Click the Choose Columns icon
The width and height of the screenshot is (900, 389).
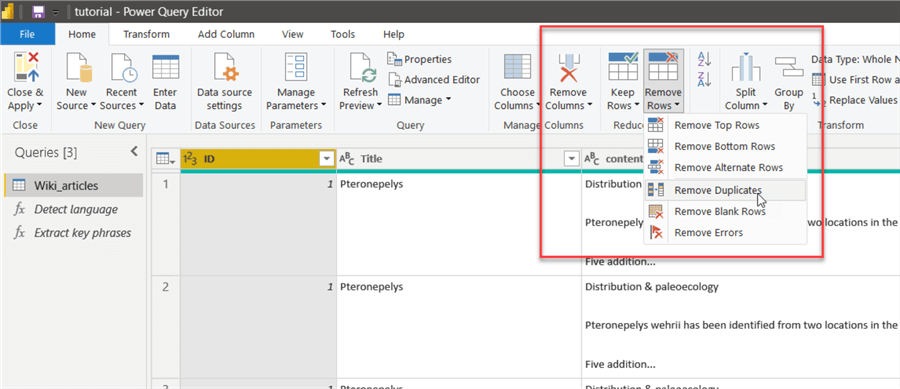click(517, 67)
